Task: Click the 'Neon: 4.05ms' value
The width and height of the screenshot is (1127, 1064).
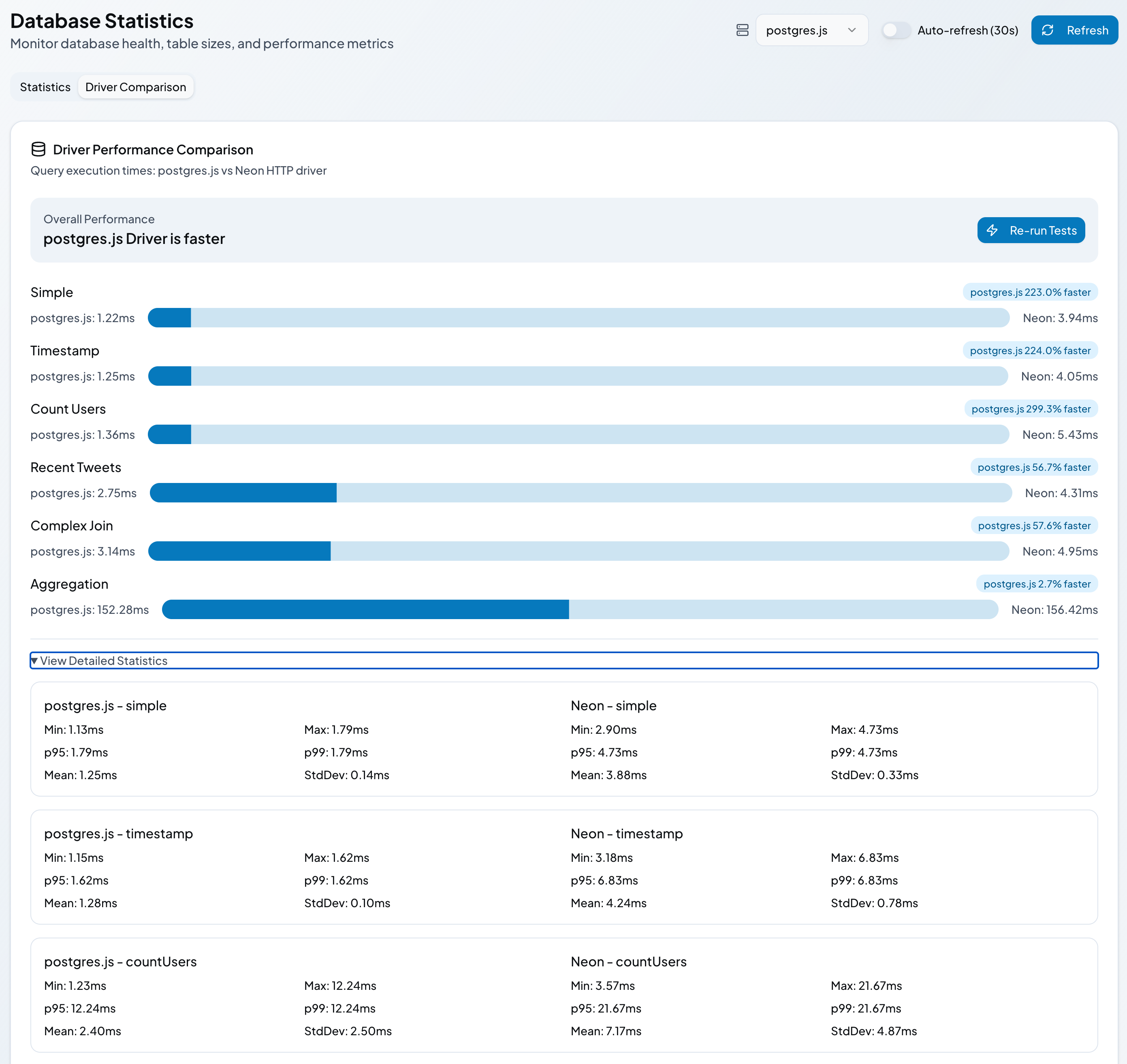Action: pos(1059,376)
